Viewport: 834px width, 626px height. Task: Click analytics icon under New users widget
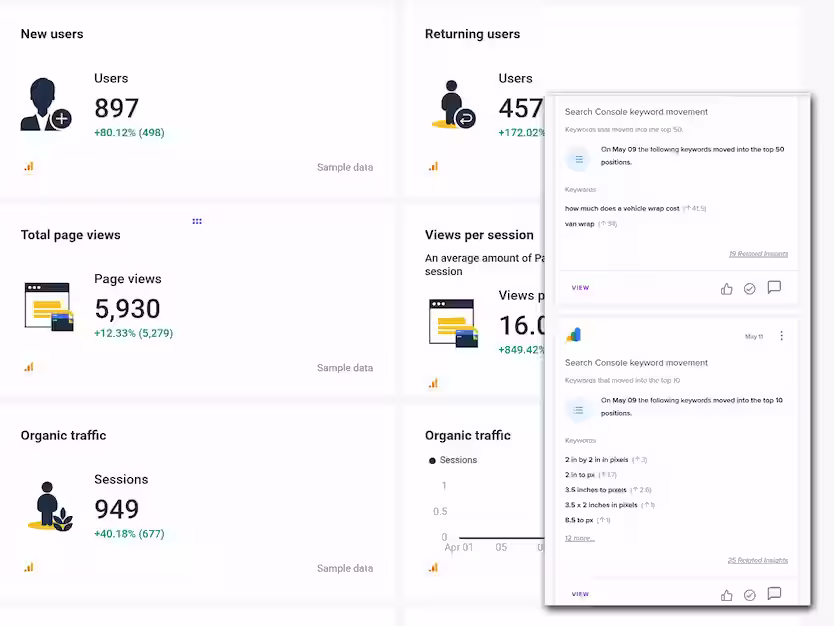(x=29, y=166)
